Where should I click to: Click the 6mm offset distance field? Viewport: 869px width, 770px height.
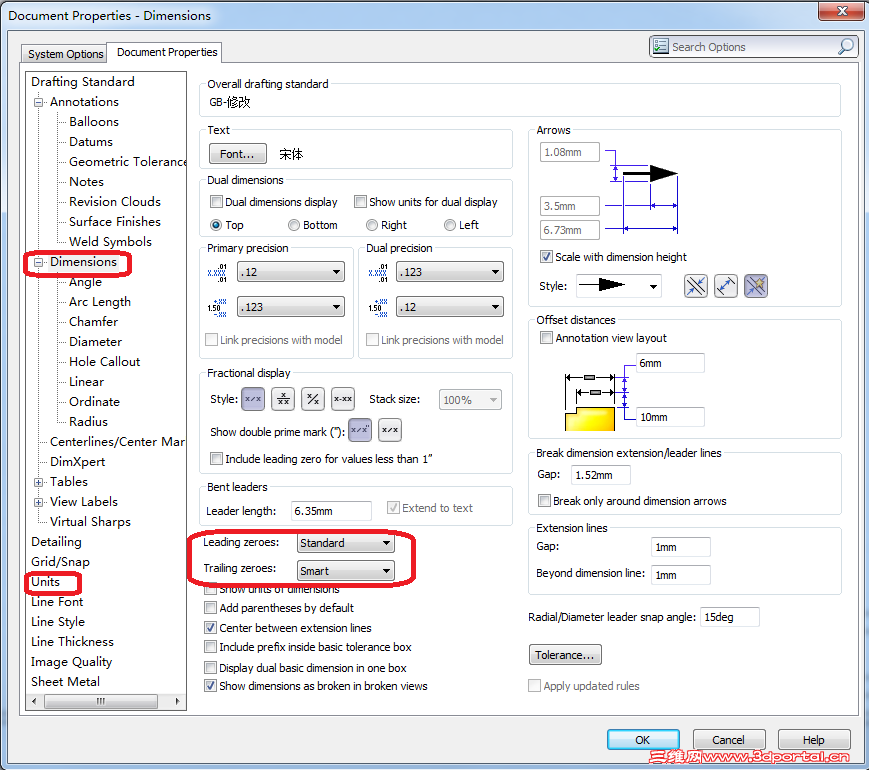(670, 363)
